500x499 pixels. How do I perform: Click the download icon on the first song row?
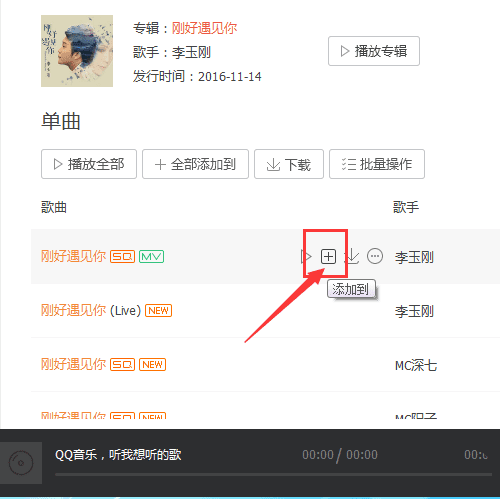tap(353, 256)
